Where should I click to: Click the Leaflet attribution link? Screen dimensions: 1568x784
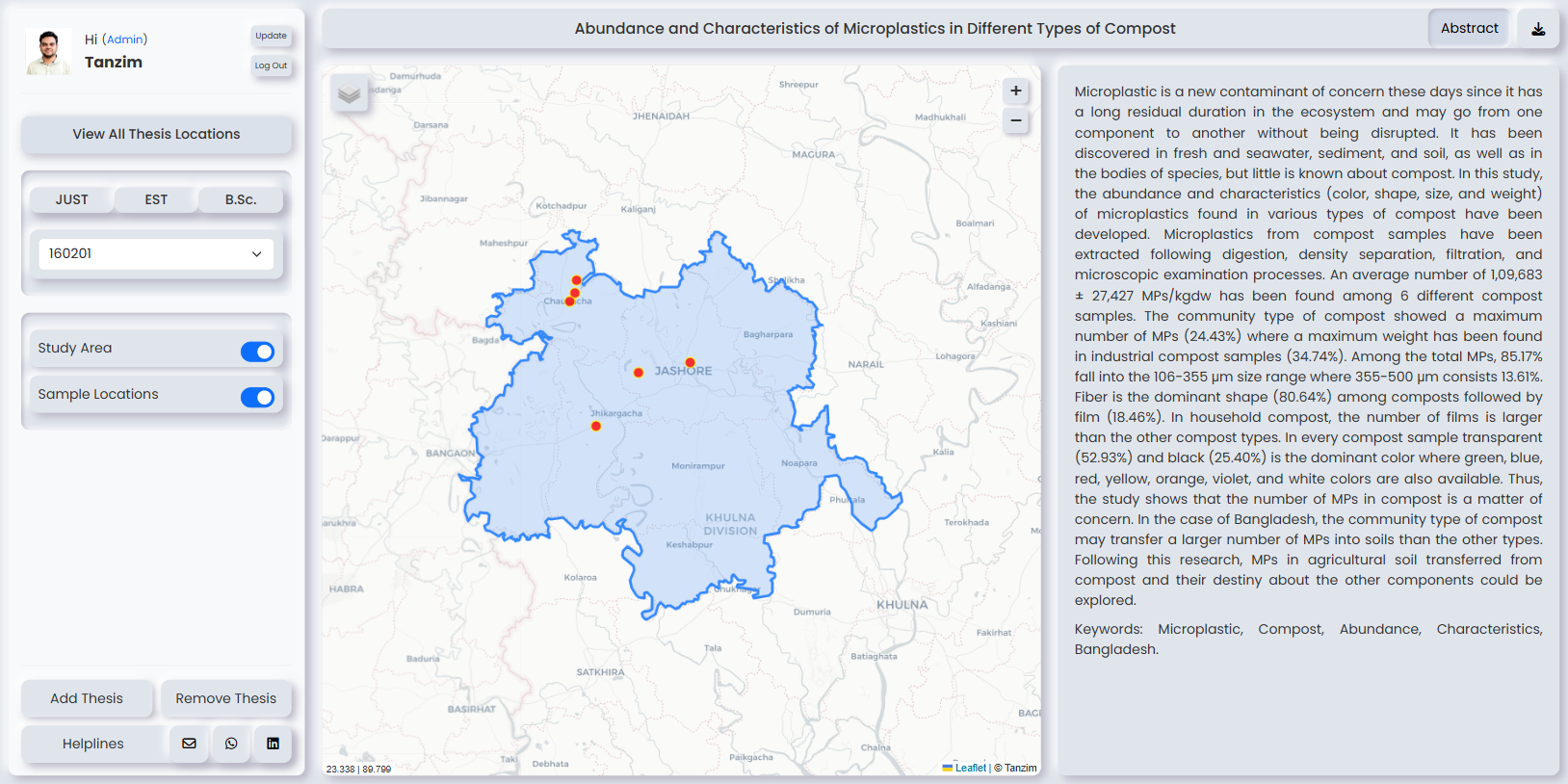(970, 768)
